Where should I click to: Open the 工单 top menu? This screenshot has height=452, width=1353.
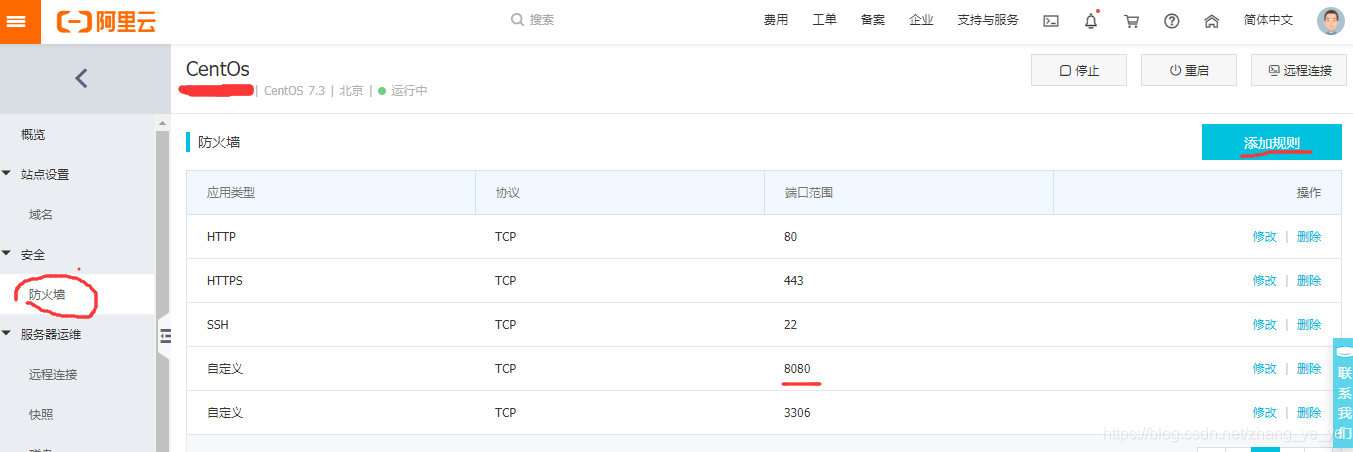[825, 20]
